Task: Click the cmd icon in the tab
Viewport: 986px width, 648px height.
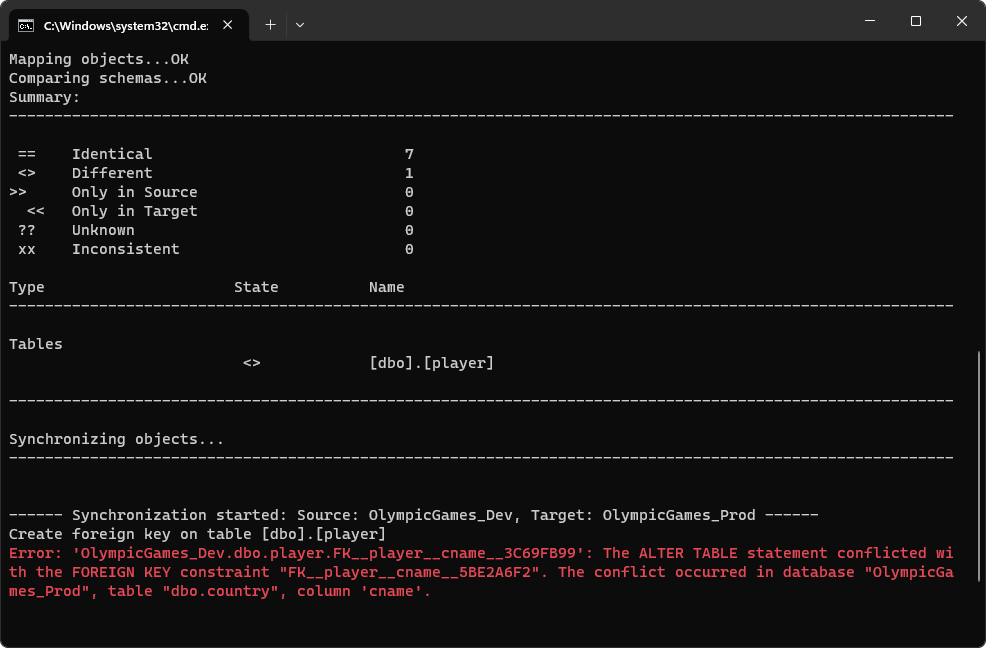Action: [x=26, y=25]
